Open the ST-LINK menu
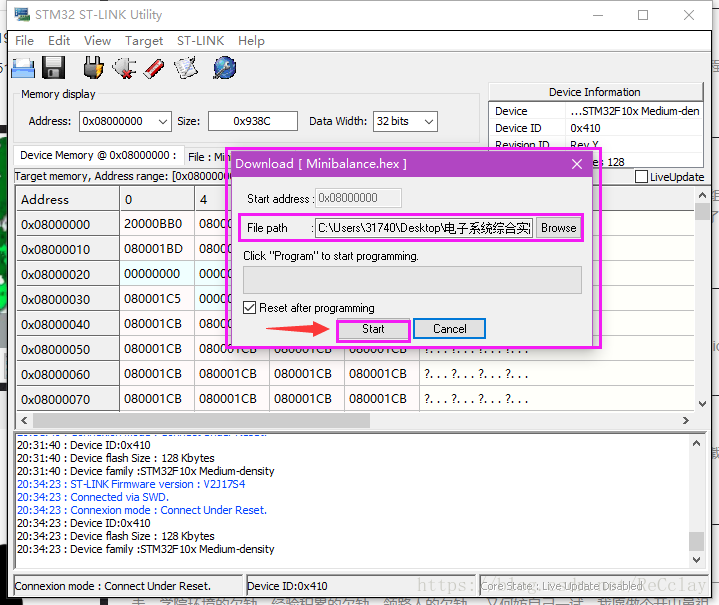The width and height of the screenshot is (719, 605). 200,41
